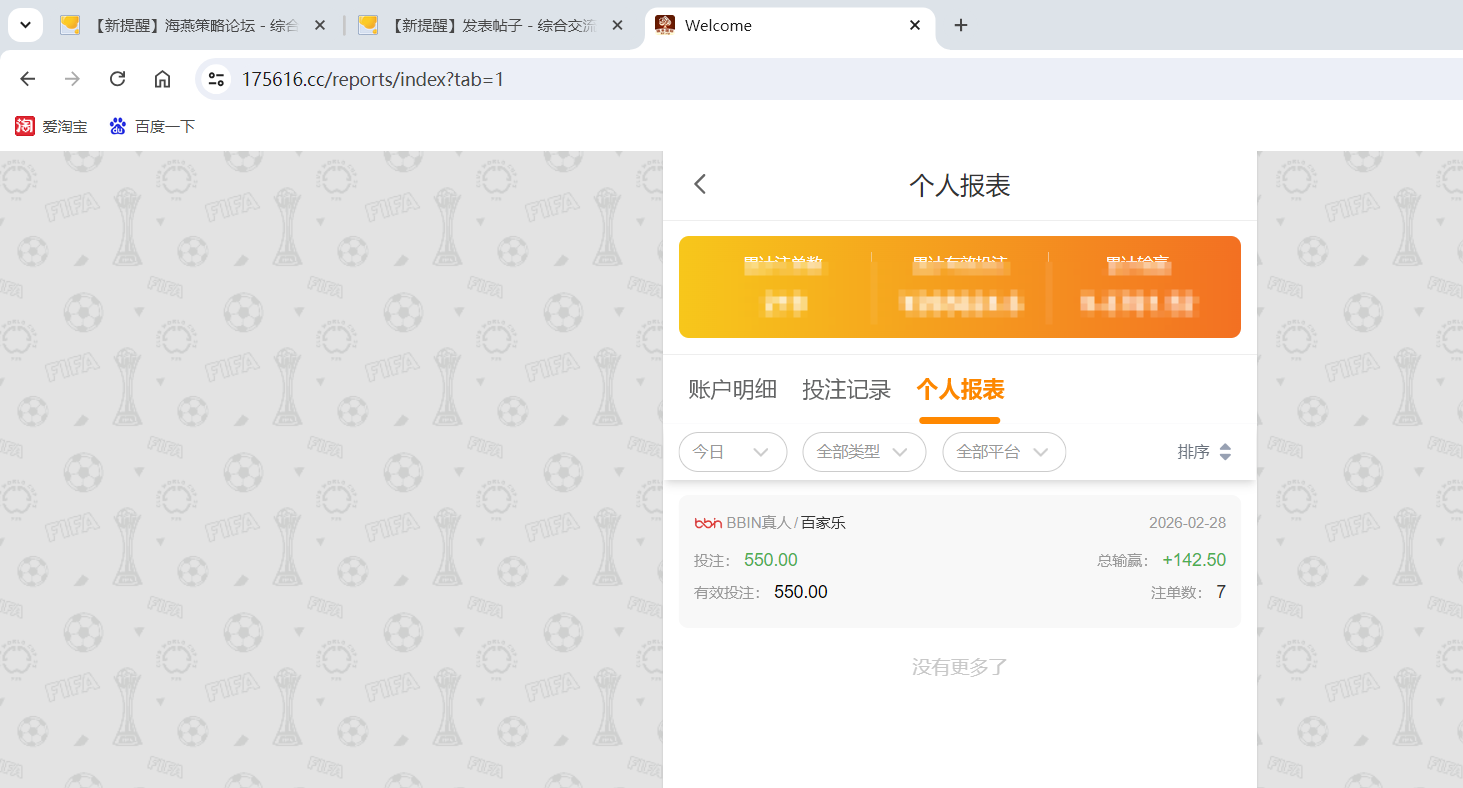Screen dimensions: 1463x788
Task: Click the 百度一下 bookmark icon
Action: [117, 126]
